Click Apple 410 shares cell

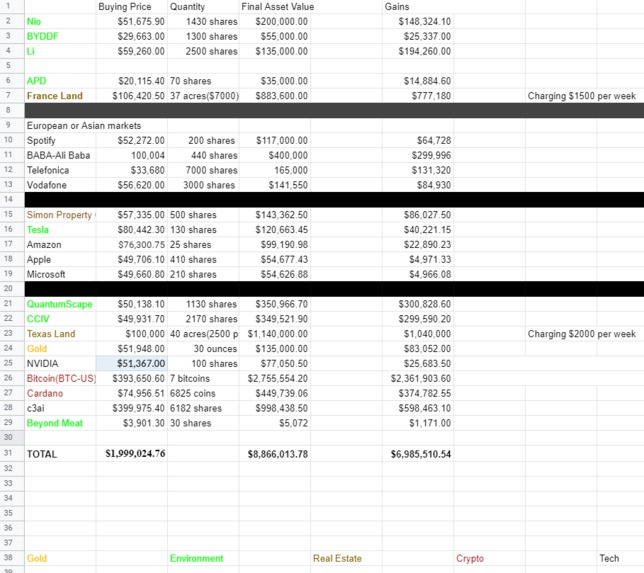(203, 259)
